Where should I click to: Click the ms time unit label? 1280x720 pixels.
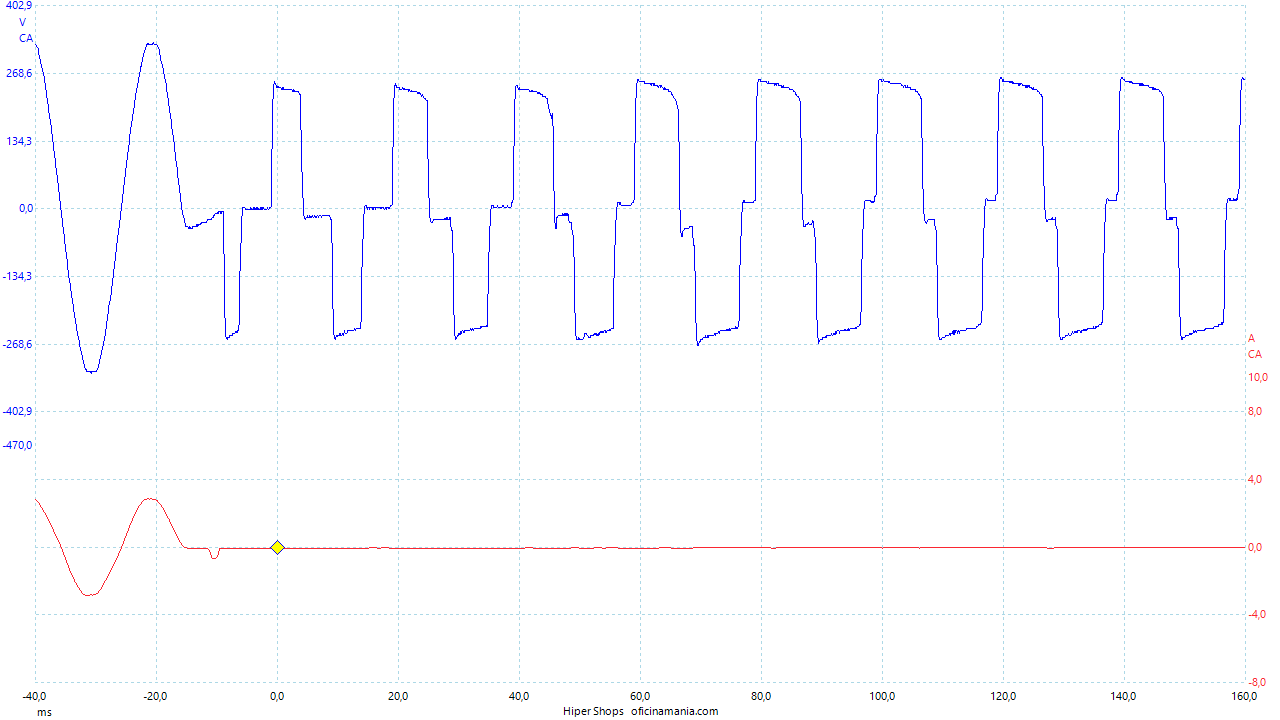click(44, 712)
